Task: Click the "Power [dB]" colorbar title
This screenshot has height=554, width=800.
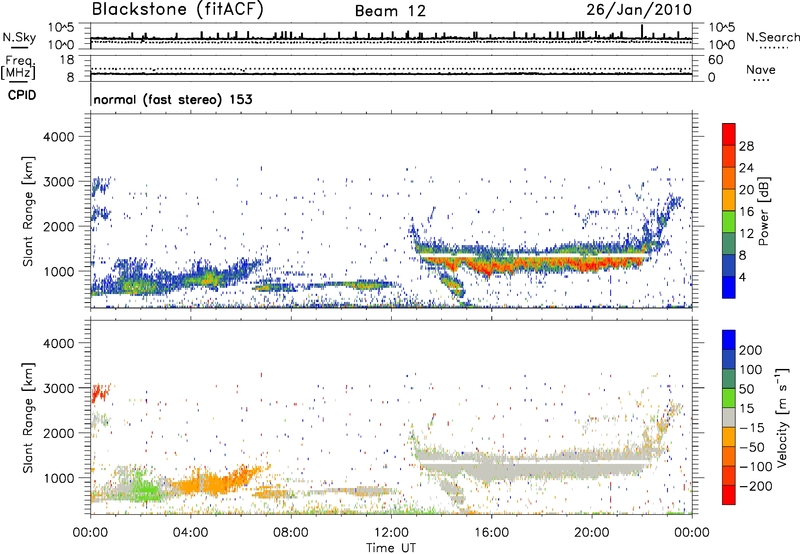Action: (x=763, y=211)
